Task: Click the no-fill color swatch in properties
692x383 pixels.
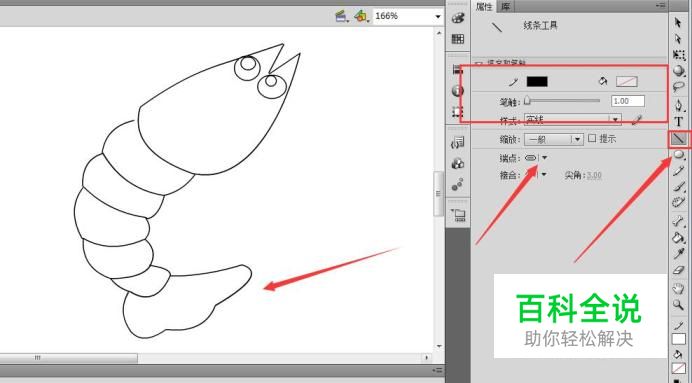Action: 627,82
